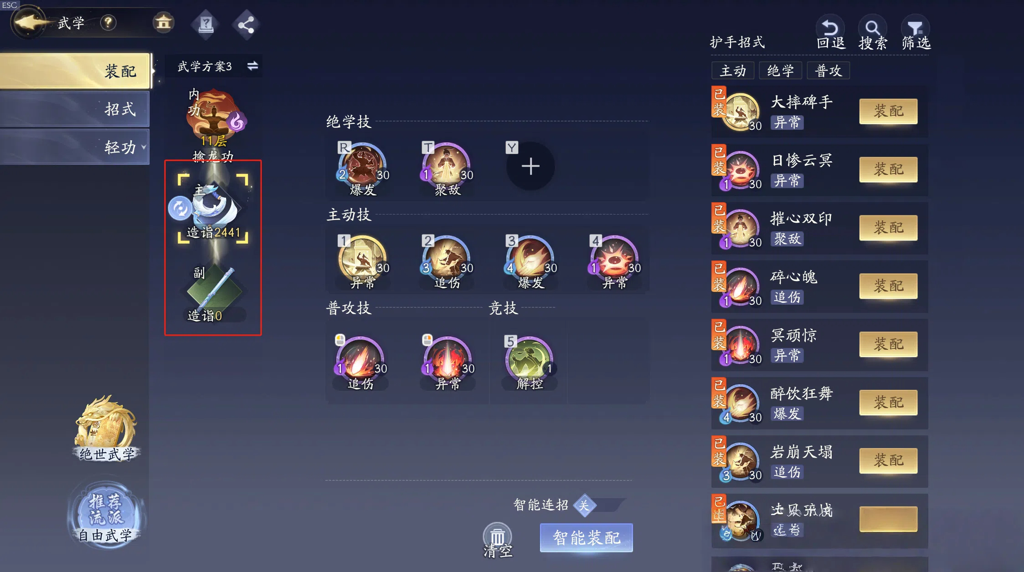This screenshot has width=1024, height=572.
Task: Click 装配 button for 大摔碑手
Action: [x=888, y=111]
